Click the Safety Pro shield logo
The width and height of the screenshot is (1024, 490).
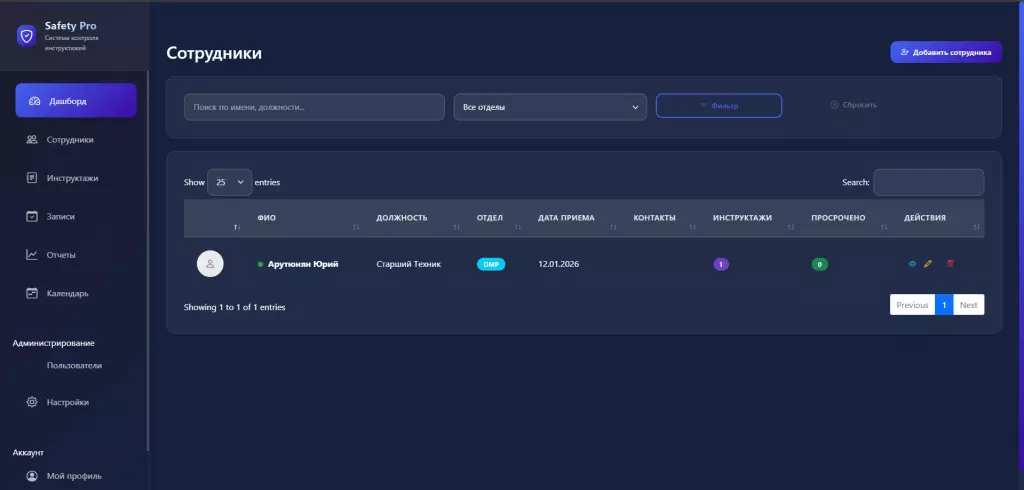27,35
